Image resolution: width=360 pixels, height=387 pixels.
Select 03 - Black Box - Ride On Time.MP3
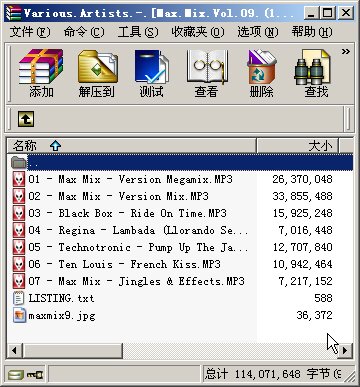point(180,213)
